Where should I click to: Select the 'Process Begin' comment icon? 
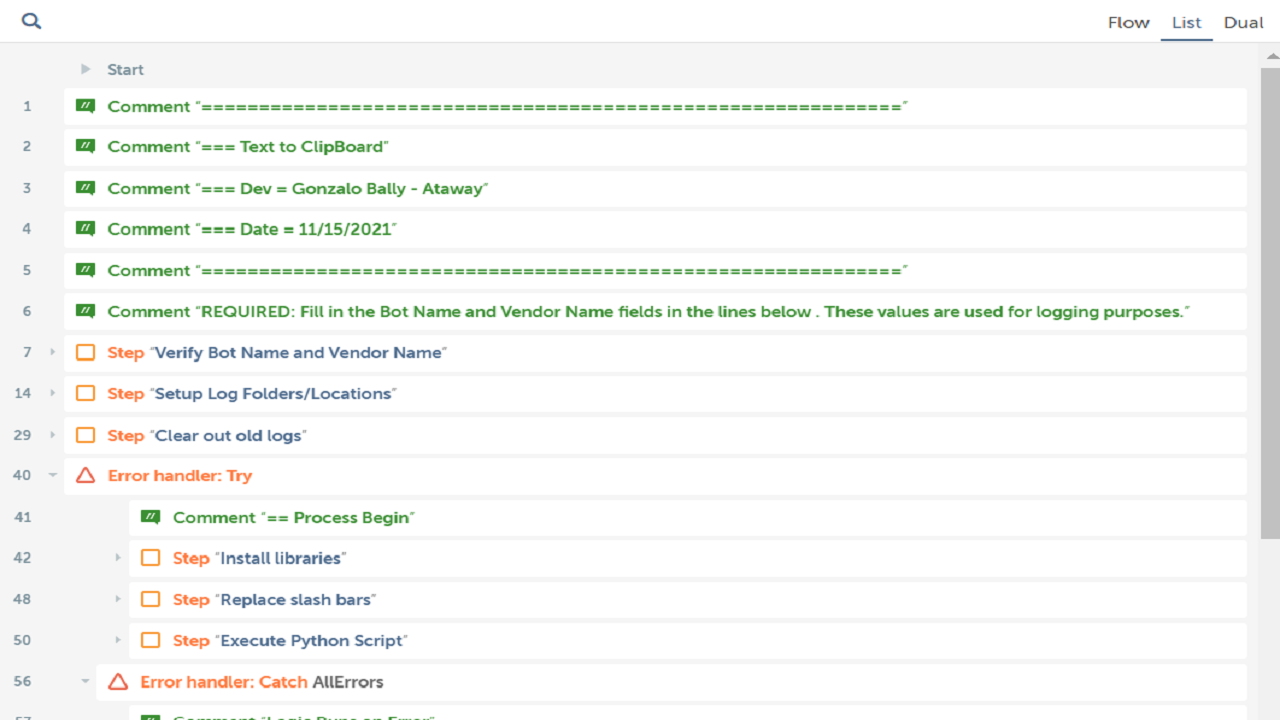click(151, 517)
